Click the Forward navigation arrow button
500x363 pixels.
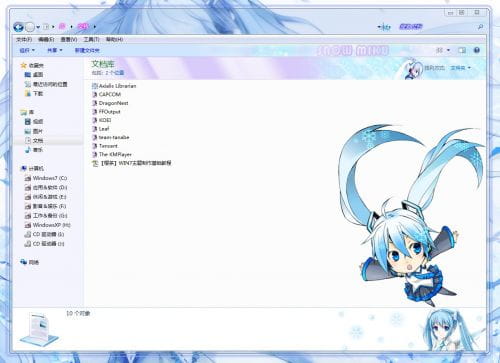click(x=30, y=27)
